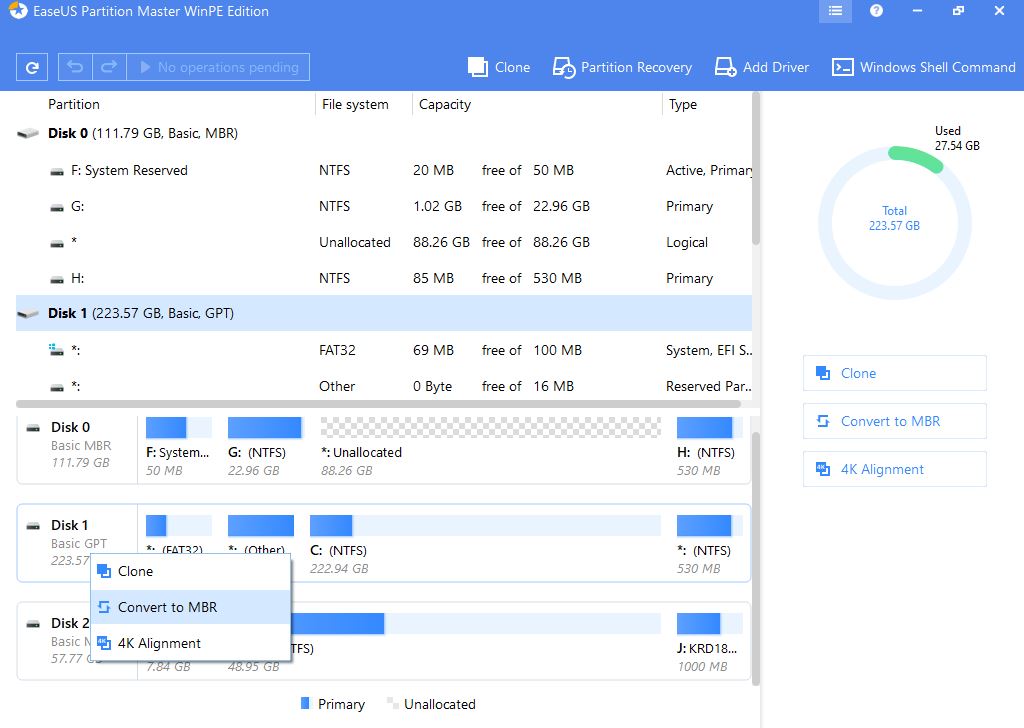1024x728 pixels.
Task: Click the refresh icon in toolbar
Action: coord(32,67)
